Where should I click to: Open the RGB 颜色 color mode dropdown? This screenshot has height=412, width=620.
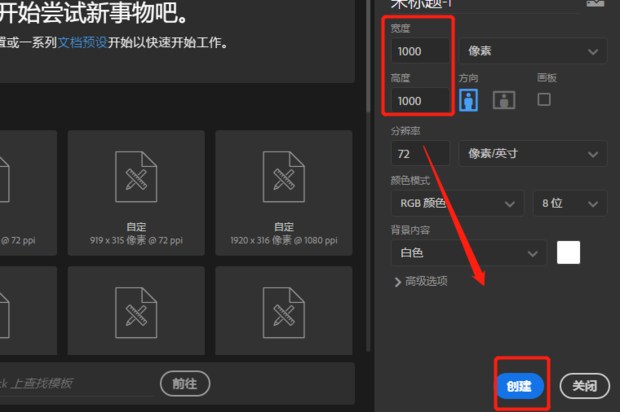pyautogui.click(x=456, y=203)
